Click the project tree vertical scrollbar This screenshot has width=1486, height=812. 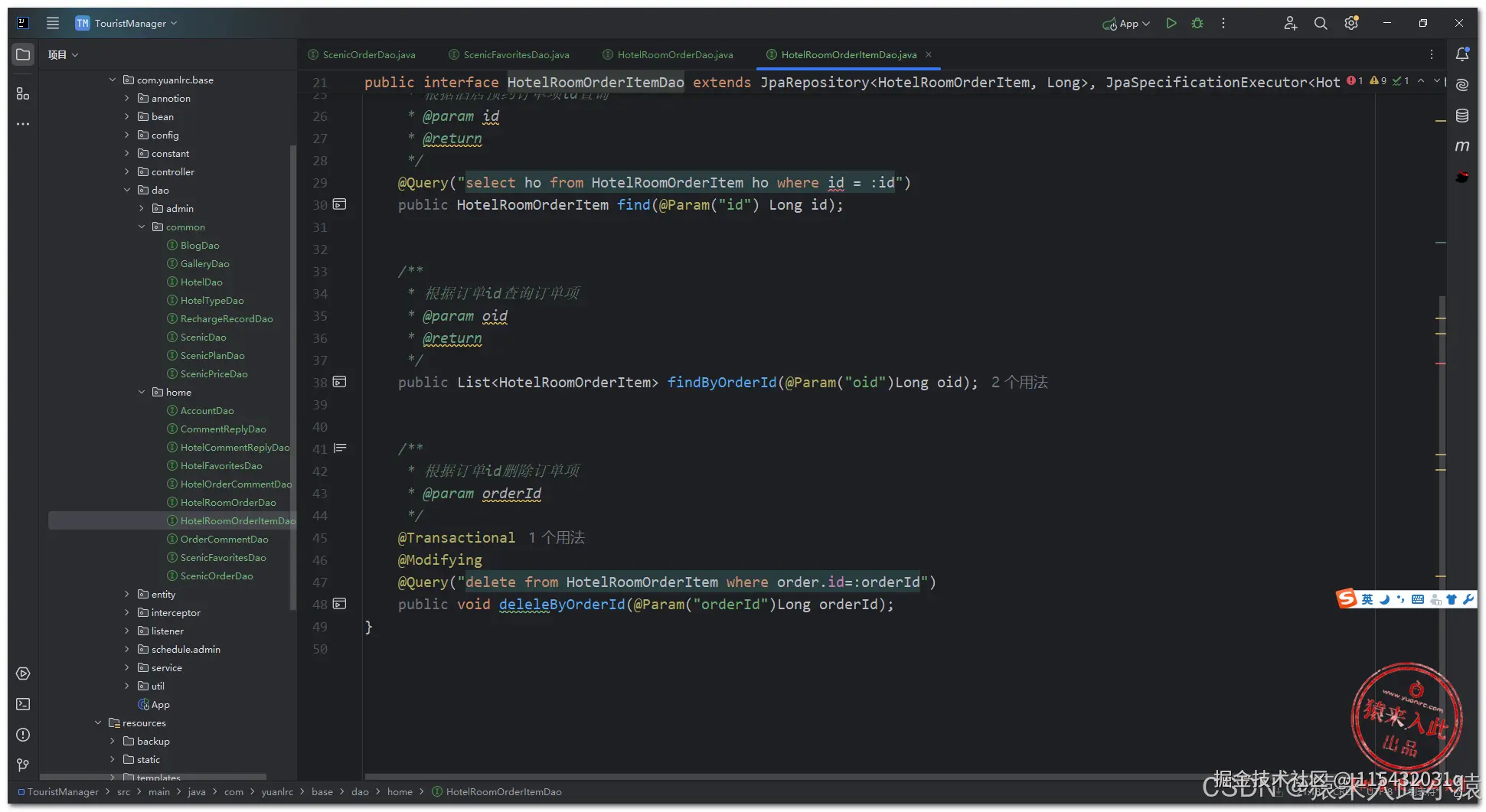(x=292, y=377)
